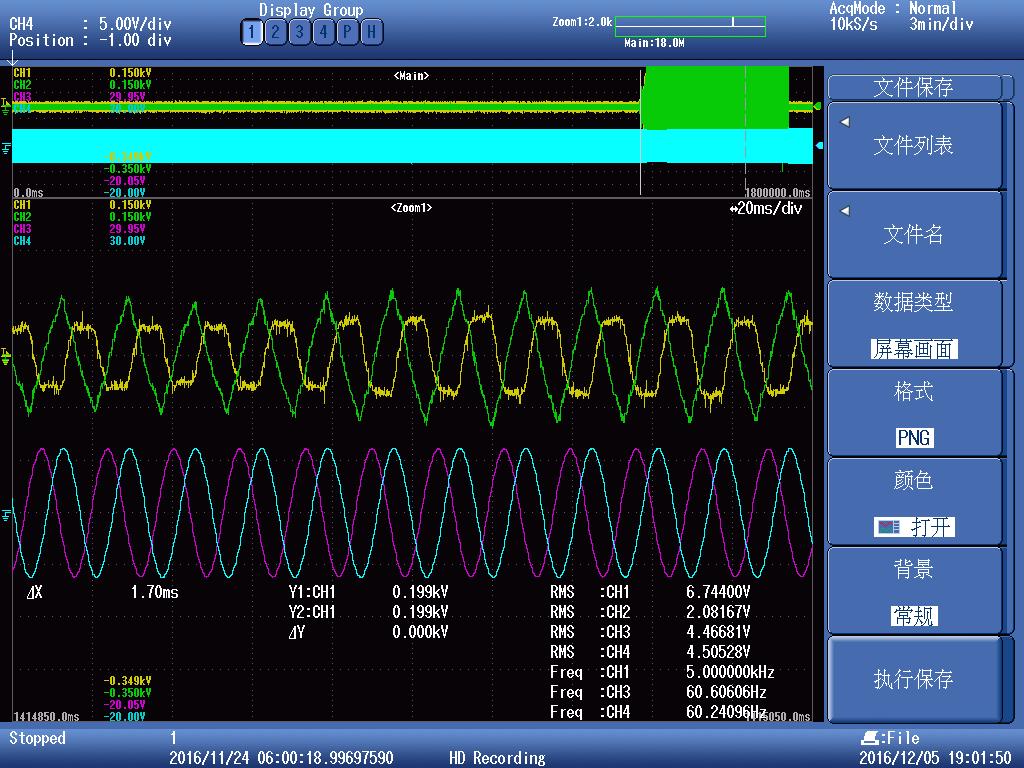Toggle the 颜色 (color) setting 打开
Screen dimensions: 1024x768
[931, 527]
